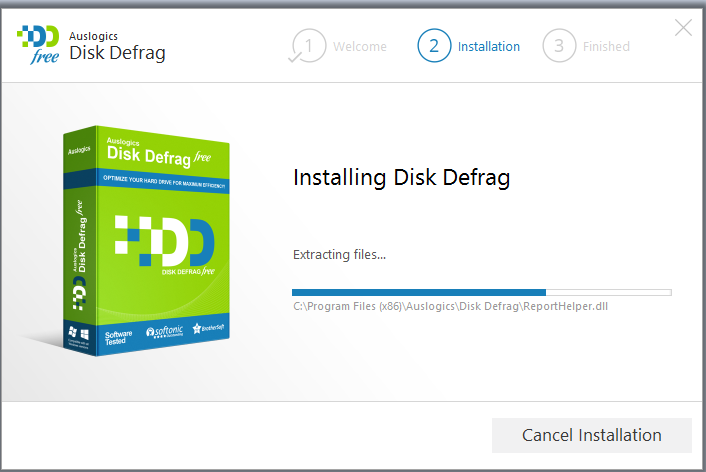Click the Installing Disk Defrag heading
This screenshot has height=472, width=706.
coord(401,178)
